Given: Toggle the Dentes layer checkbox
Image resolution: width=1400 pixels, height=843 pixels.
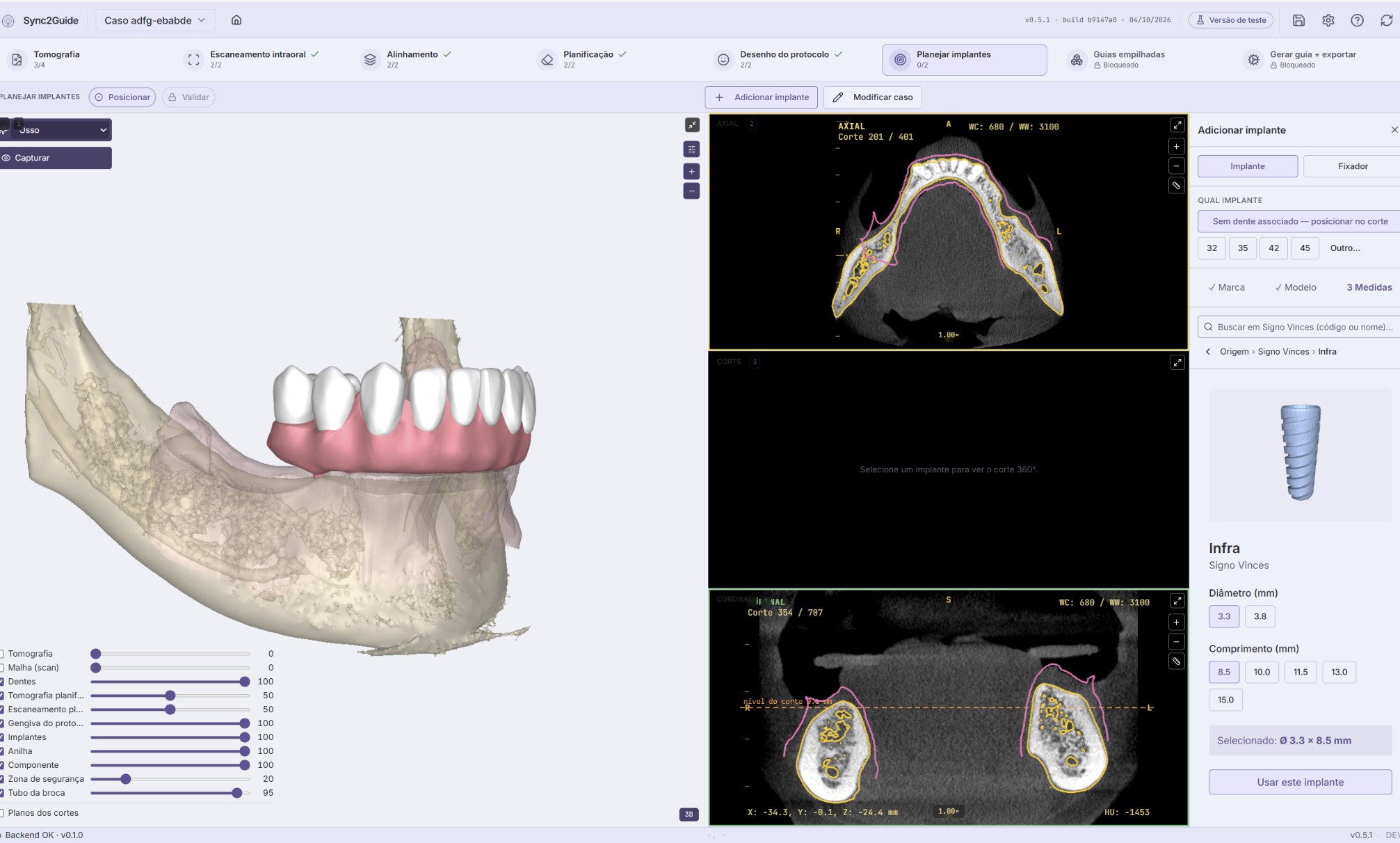Looking at the screenshot, I should pyautogui.click(x=2, y=682).
